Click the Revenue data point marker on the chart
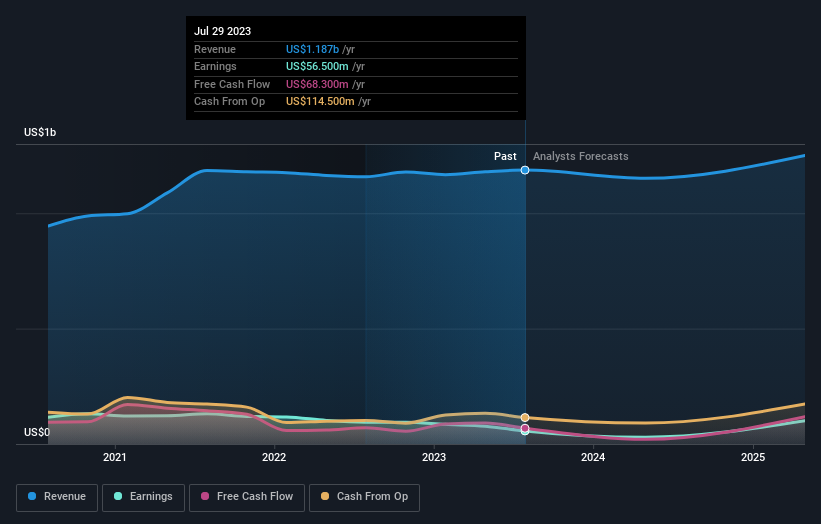Image resolution: width=821 pixels, height=524 pixels. (525, 170)
